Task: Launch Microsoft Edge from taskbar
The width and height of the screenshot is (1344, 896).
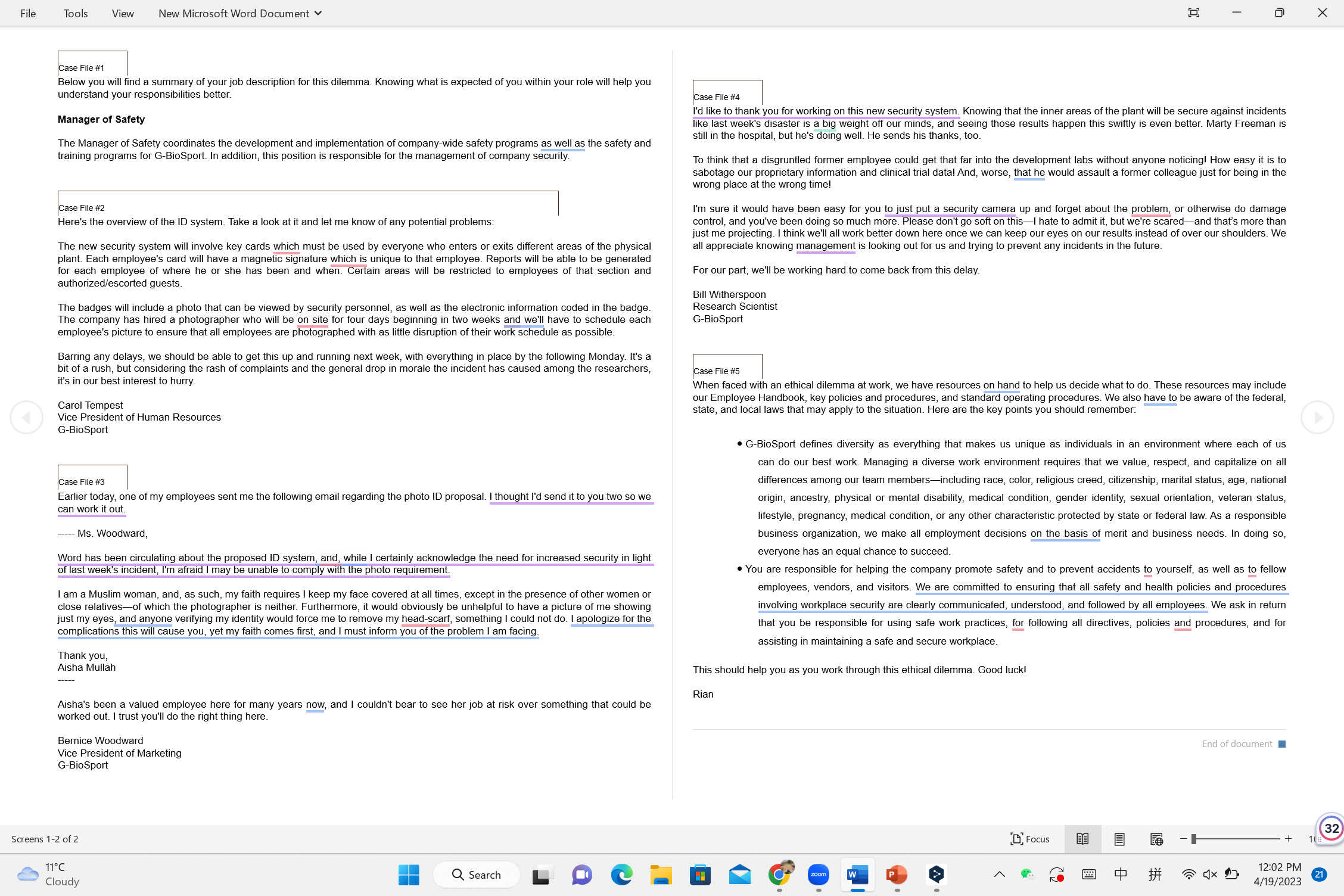Action: (621, 875)
